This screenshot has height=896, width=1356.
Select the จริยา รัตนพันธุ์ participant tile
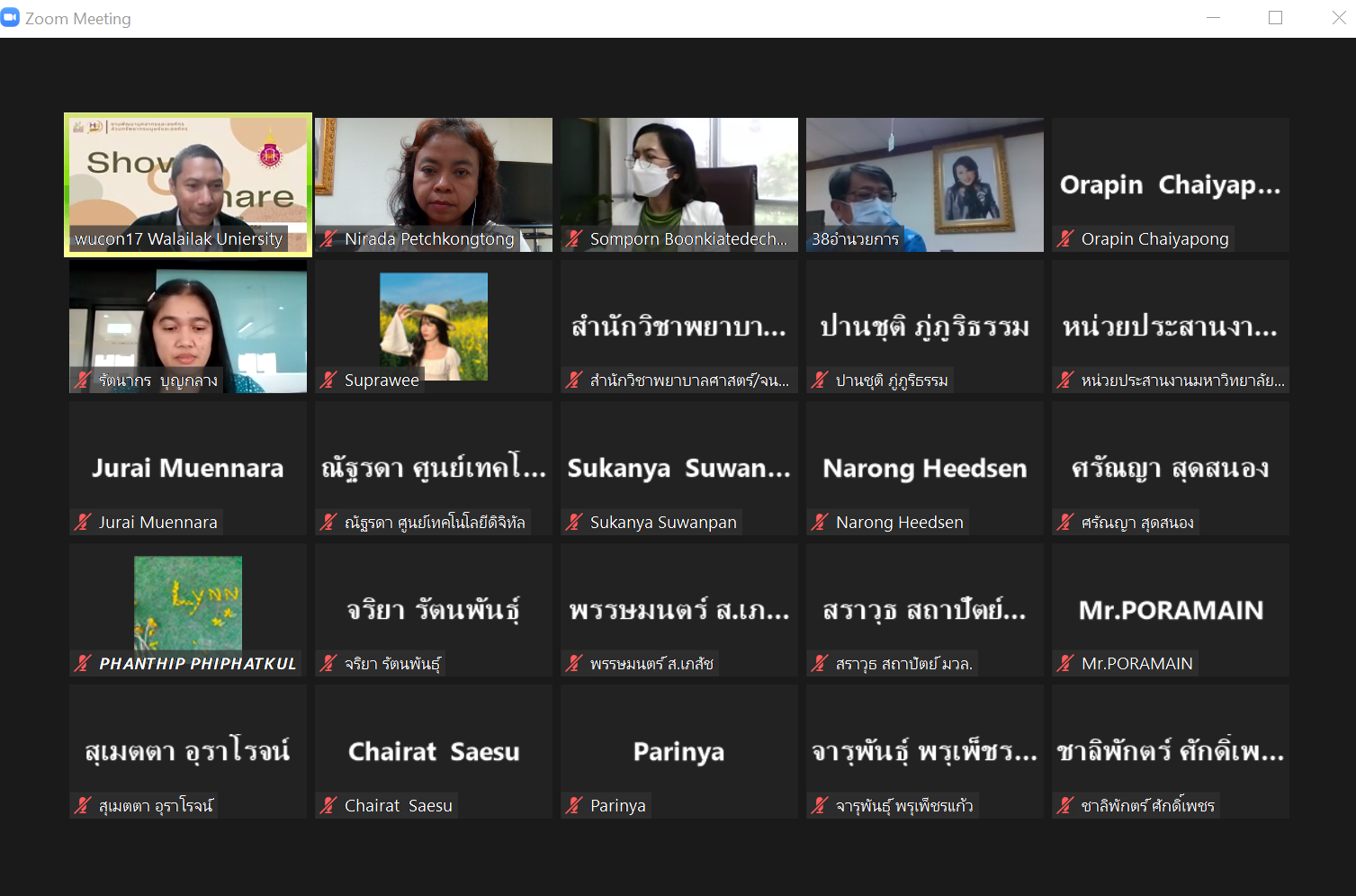(433, 610)
